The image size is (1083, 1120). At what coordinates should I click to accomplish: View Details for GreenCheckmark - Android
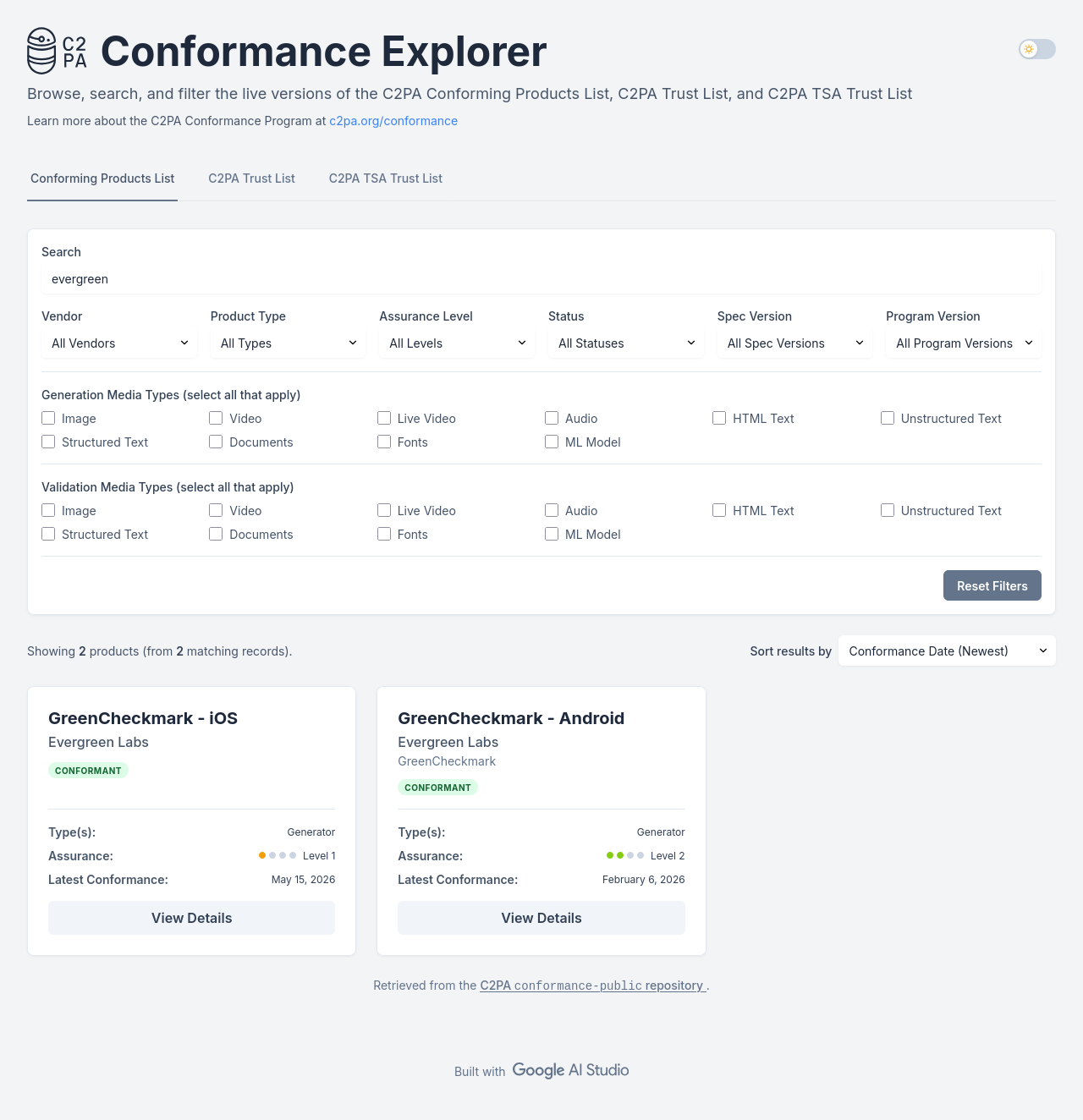(x=541, y=918)
